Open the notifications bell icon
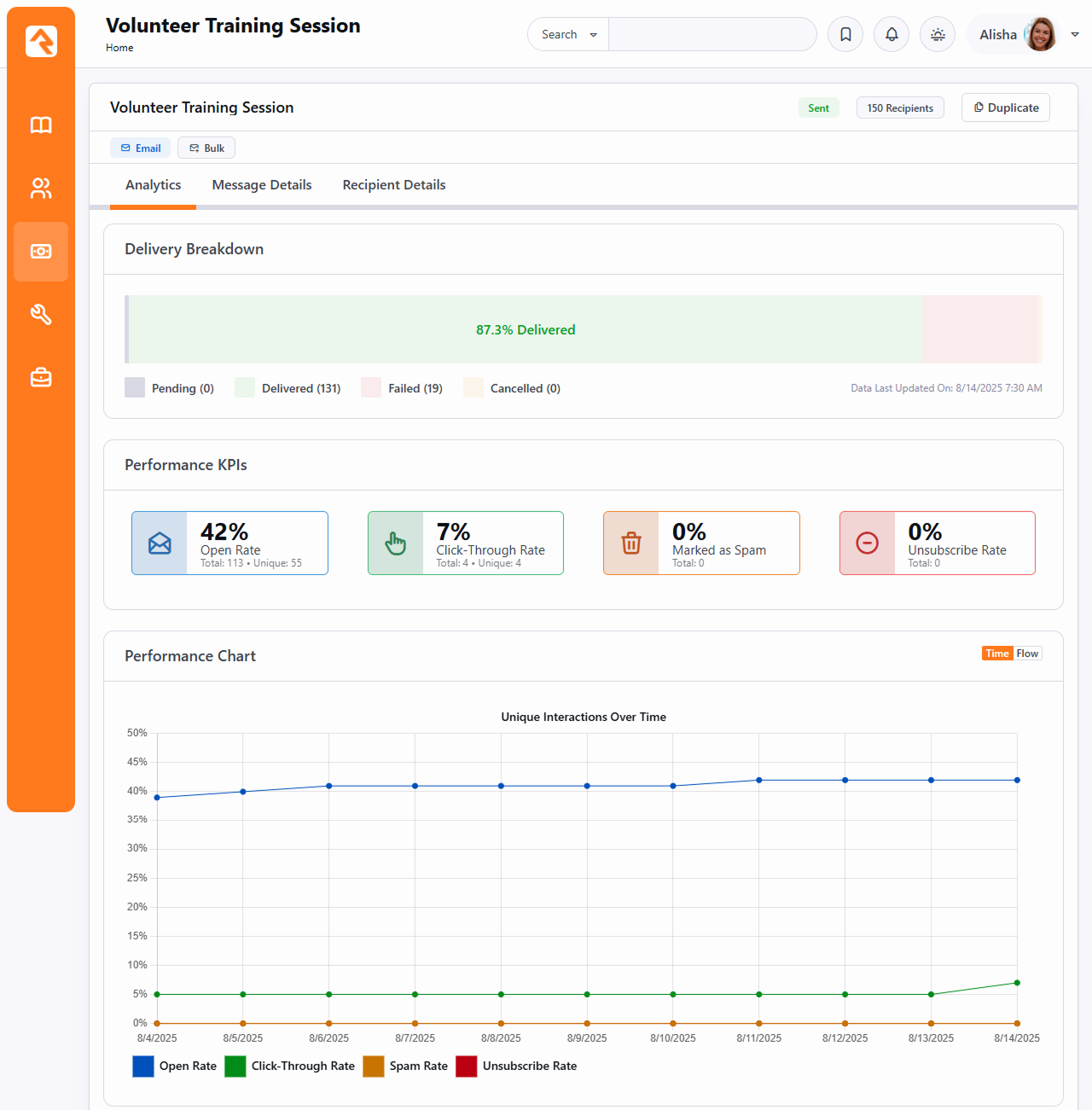The image size is (1092, 1110). 892,35
